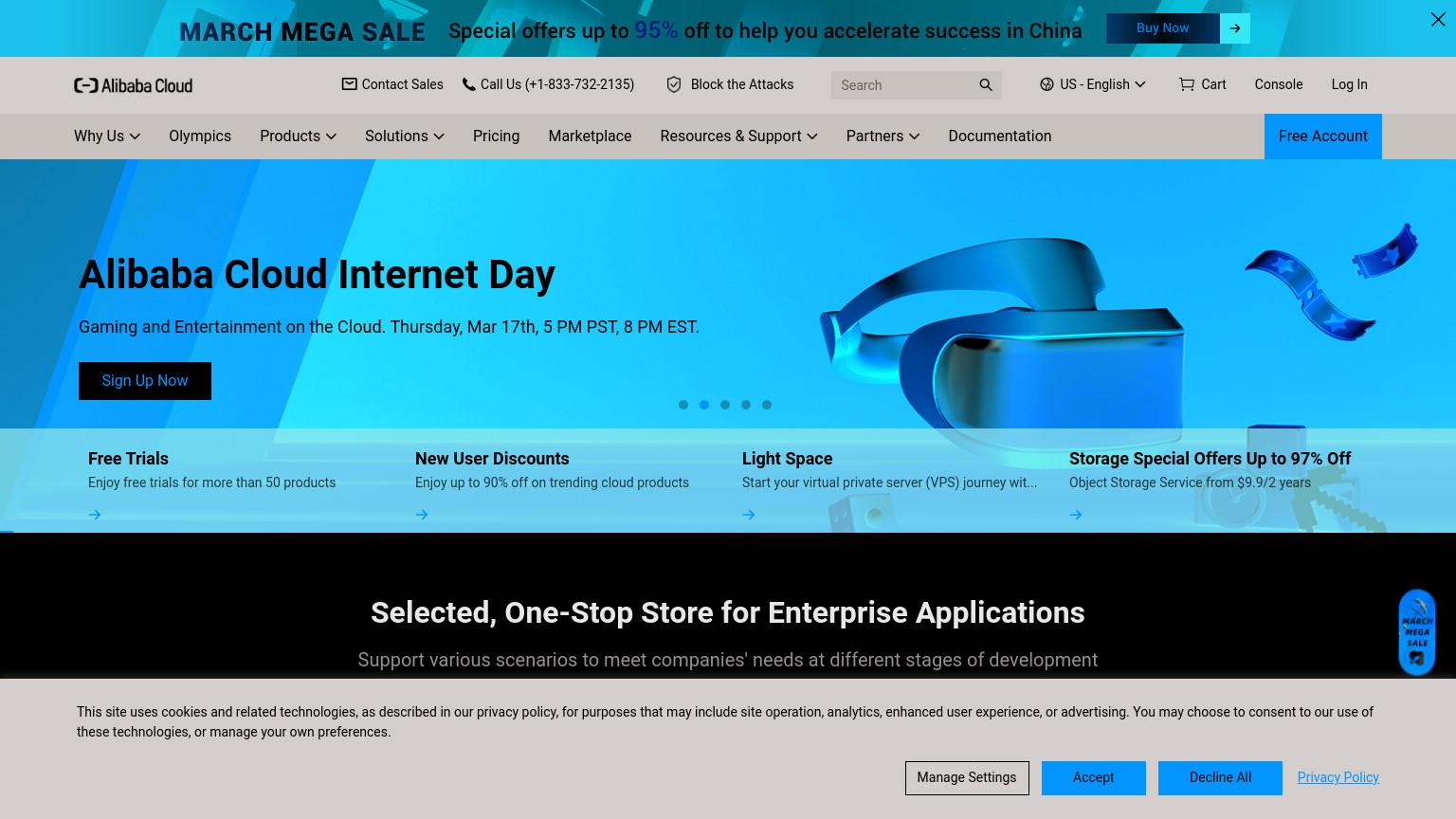Click the Sign Up Now button
This screenshot has width=1456, height=819.
[145, 381]
